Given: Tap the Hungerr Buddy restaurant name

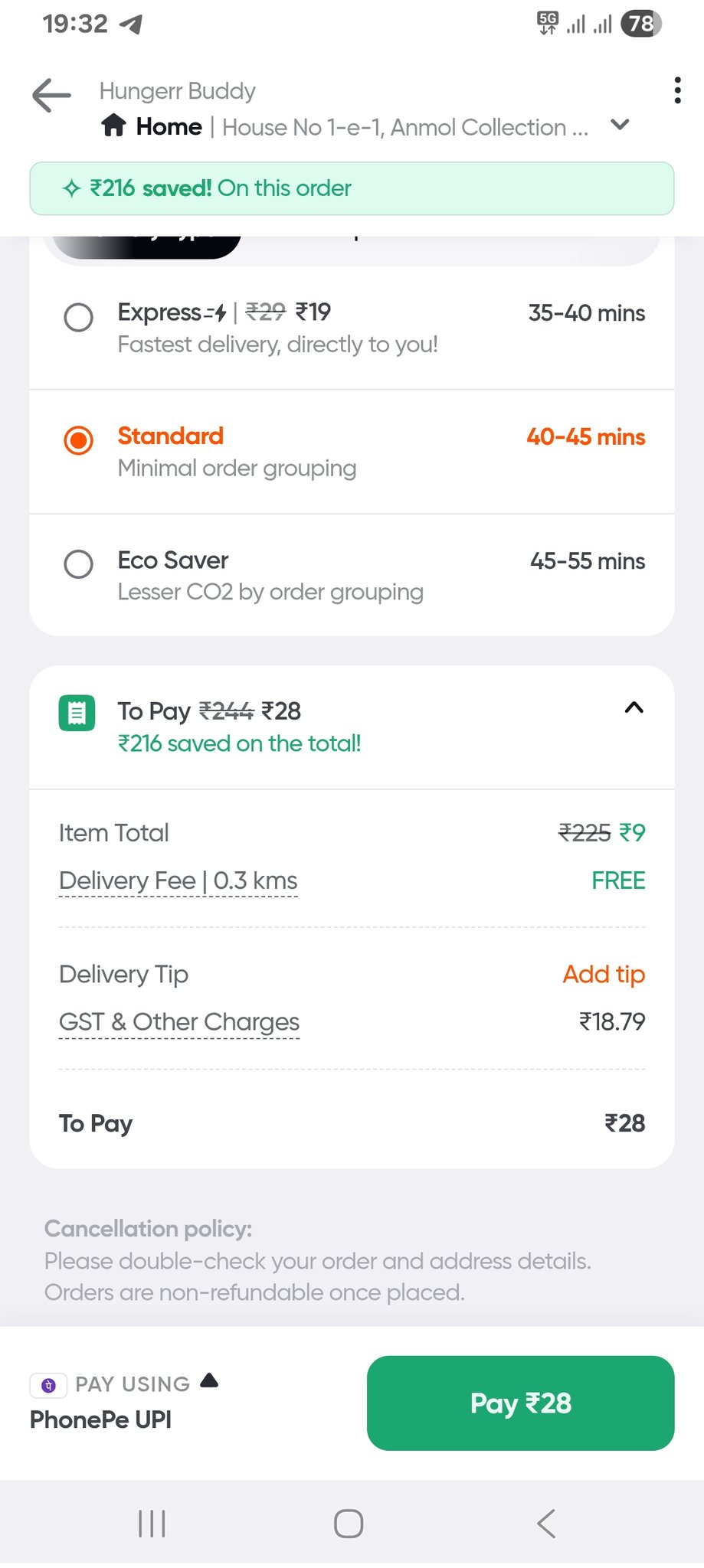Looking at the screenshot, I should tap(177, 91).
